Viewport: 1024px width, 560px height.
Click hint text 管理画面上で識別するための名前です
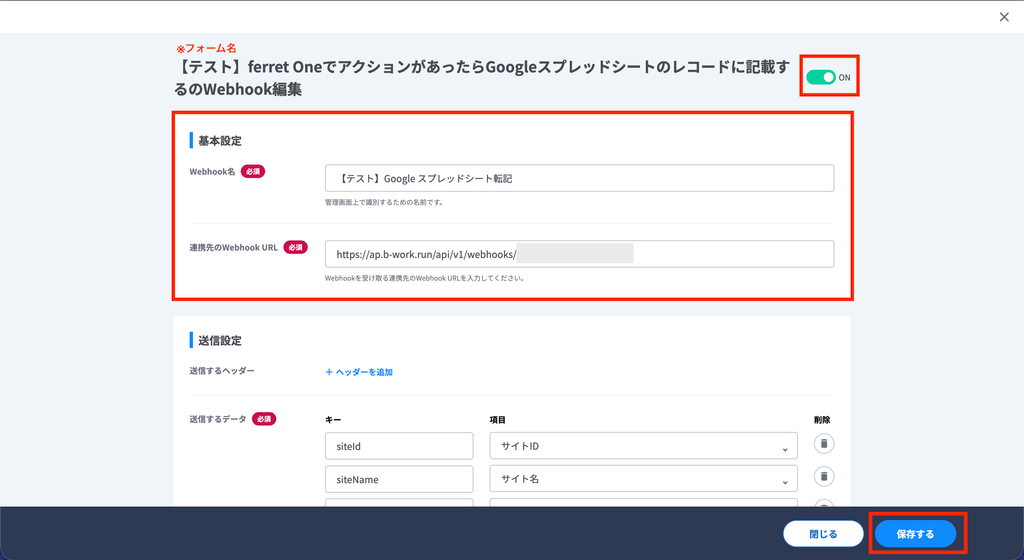[x=385, y=202]
